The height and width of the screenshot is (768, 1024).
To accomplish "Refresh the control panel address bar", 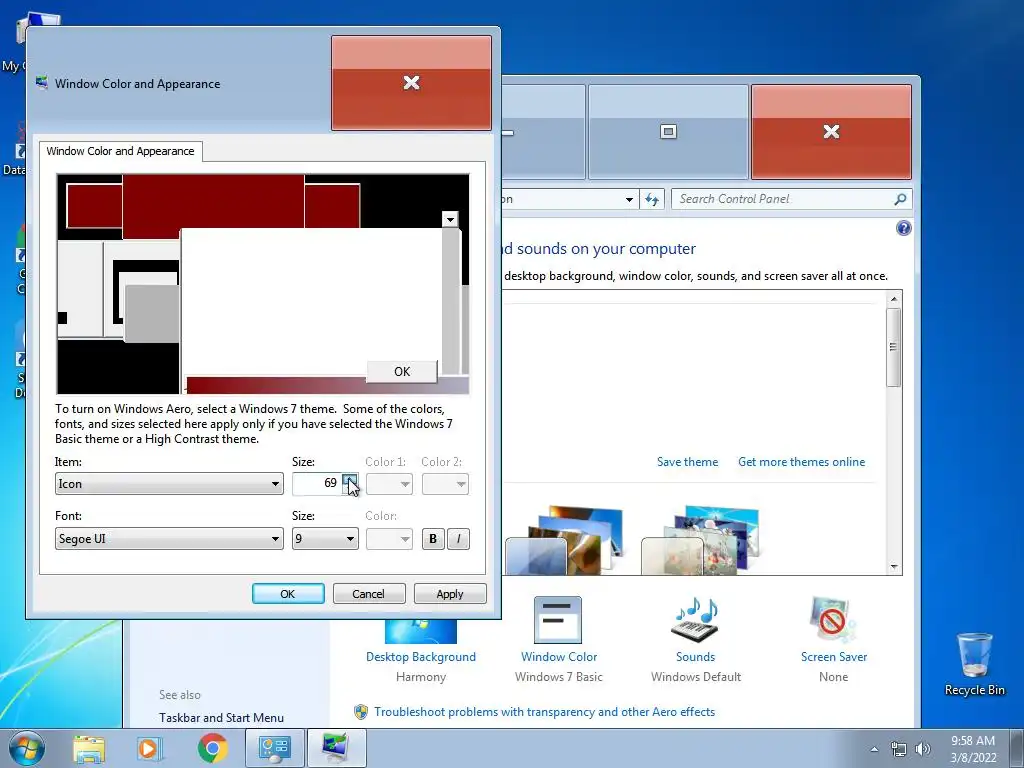I will (652, 199).
